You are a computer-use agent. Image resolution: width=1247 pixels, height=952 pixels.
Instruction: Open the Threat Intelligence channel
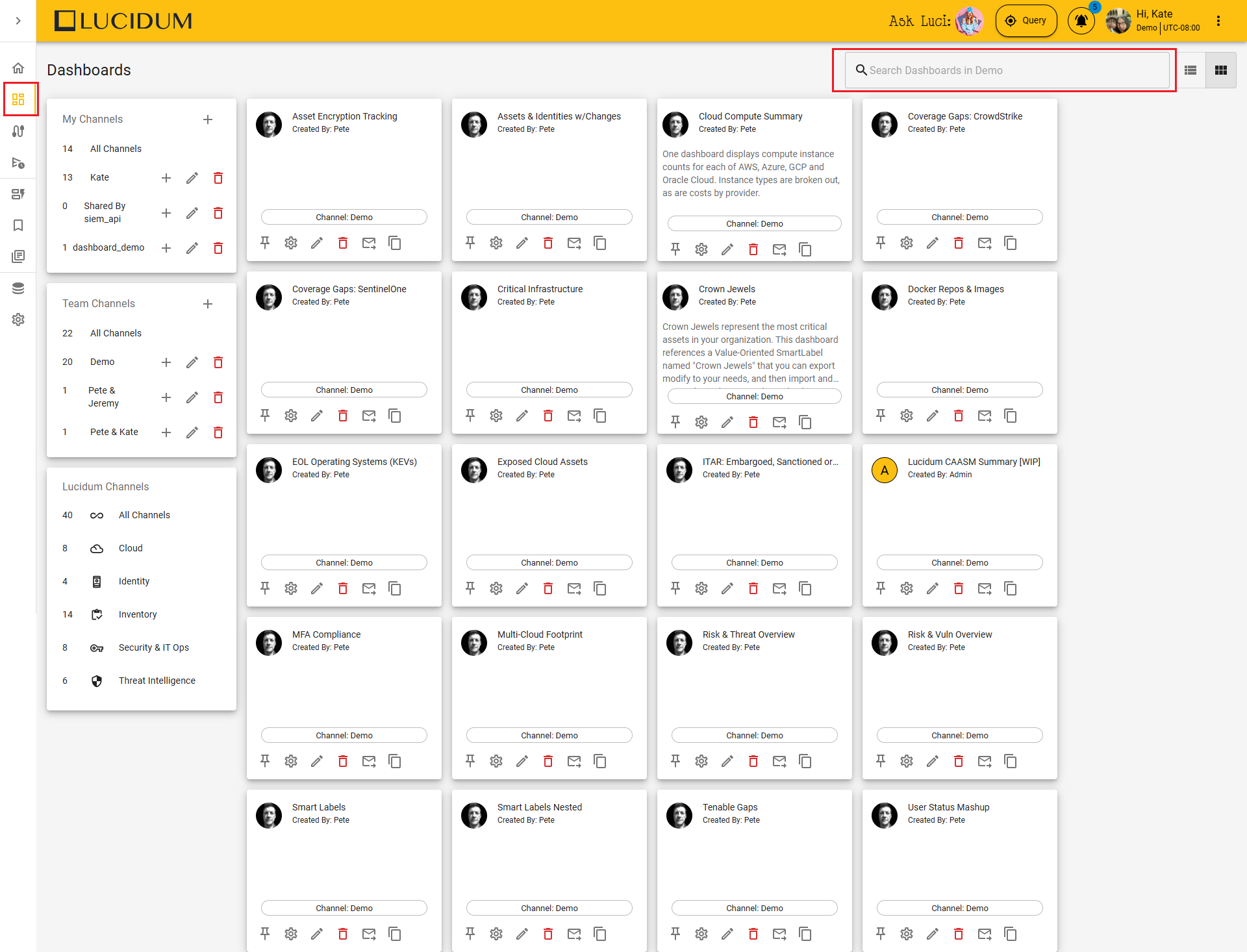(157, 681)
